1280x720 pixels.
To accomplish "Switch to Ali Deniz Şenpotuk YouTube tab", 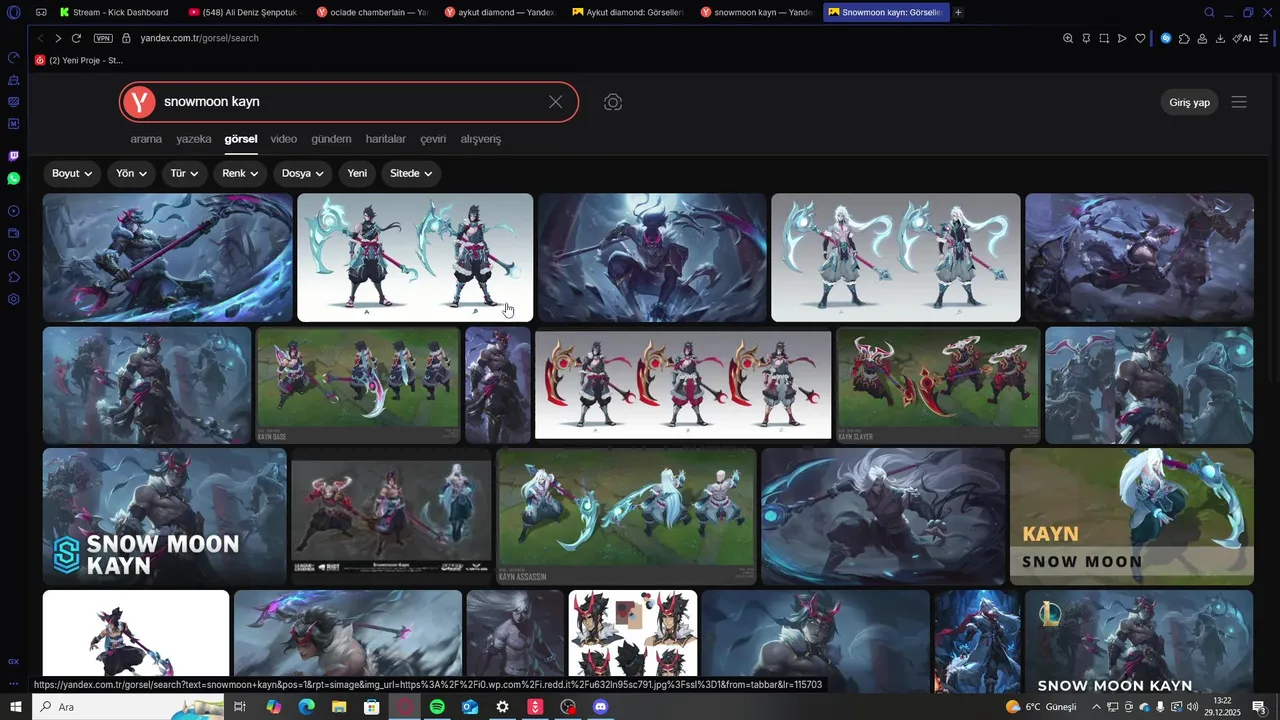I will (x=243, y=12).
